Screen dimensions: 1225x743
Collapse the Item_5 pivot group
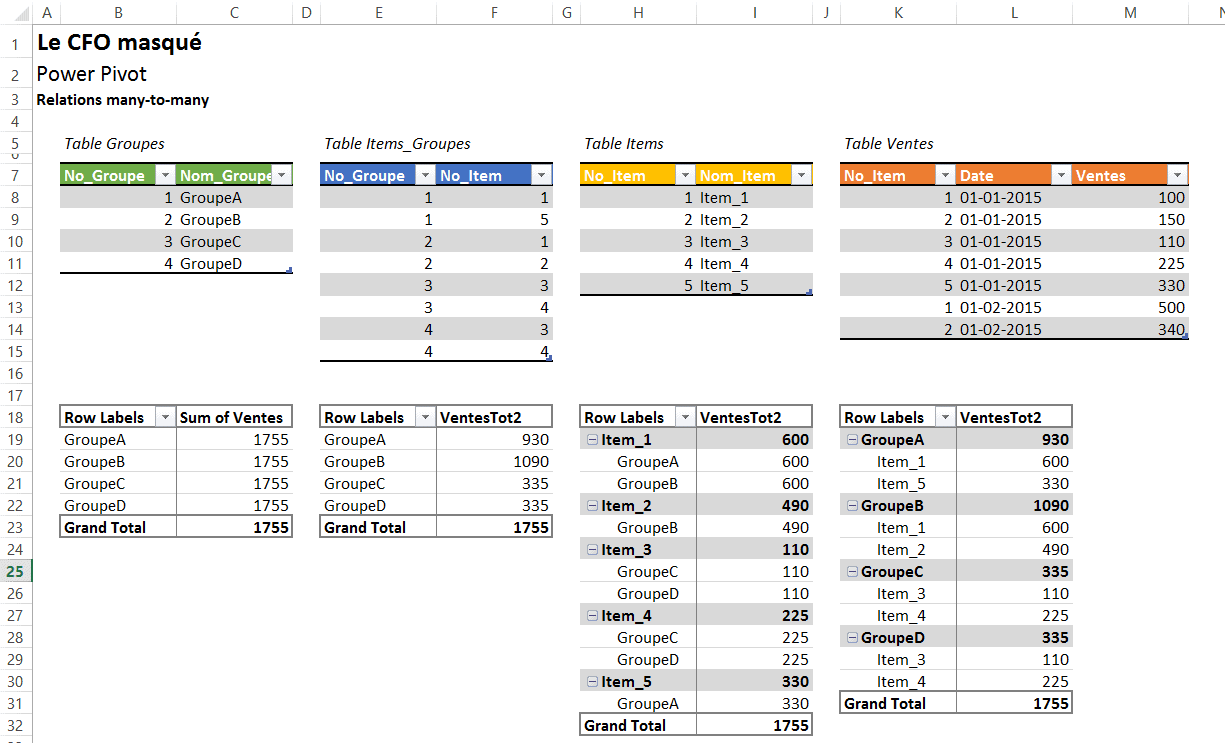(592, 682)
